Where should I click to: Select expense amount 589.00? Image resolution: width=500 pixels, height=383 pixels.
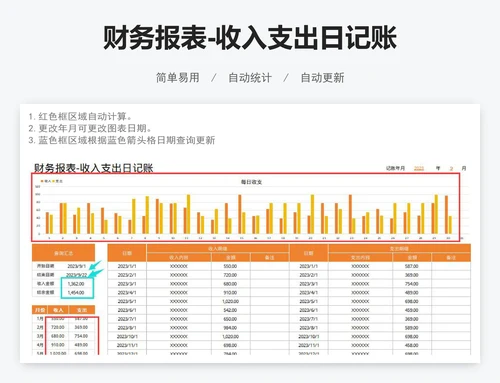412,328
